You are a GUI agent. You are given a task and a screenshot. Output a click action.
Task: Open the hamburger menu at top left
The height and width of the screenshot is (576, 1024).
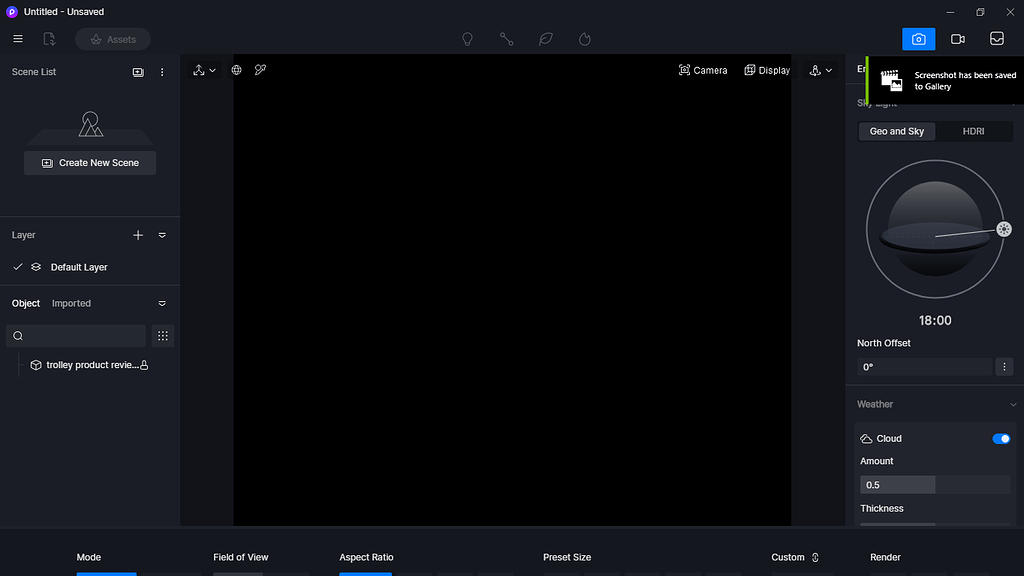point(17,38)
